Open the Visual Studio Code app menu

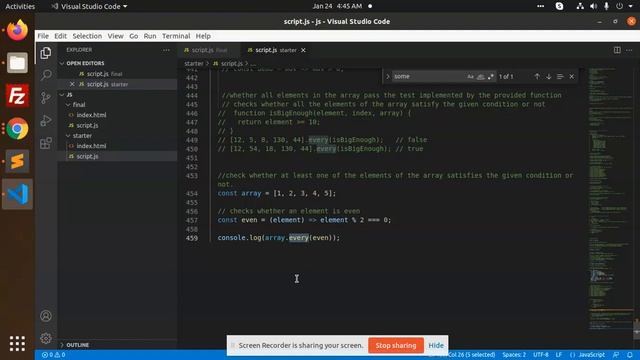[89, 6]
